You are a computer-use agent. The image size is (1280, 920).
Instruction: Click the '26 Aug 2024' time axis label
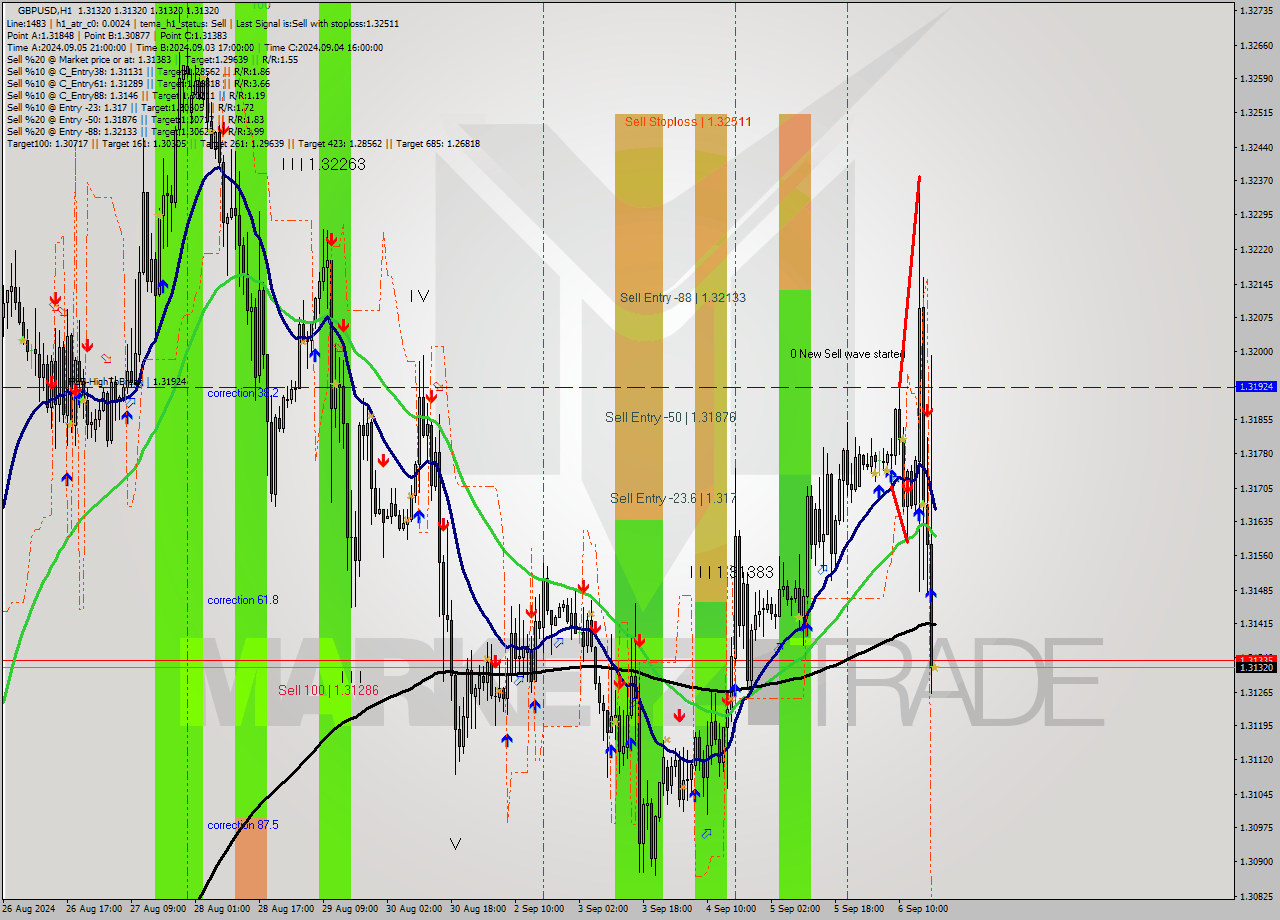(x=29, y=909)
